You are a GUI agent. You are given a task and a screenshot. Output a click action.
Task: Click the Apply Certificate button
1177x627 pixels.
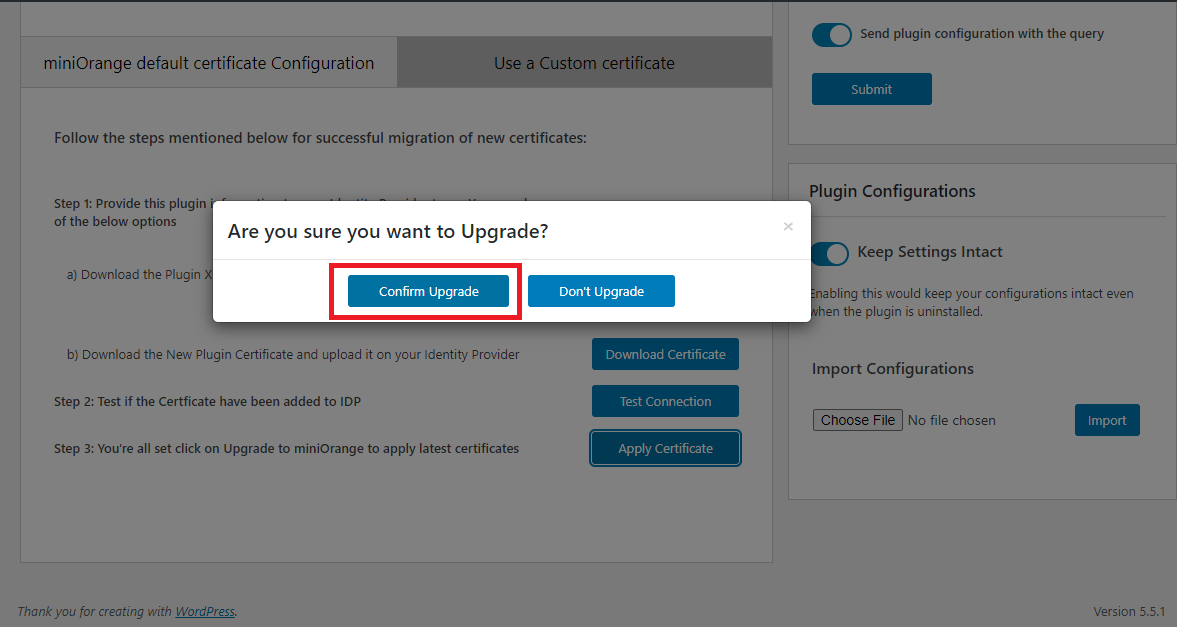[665, 448]
